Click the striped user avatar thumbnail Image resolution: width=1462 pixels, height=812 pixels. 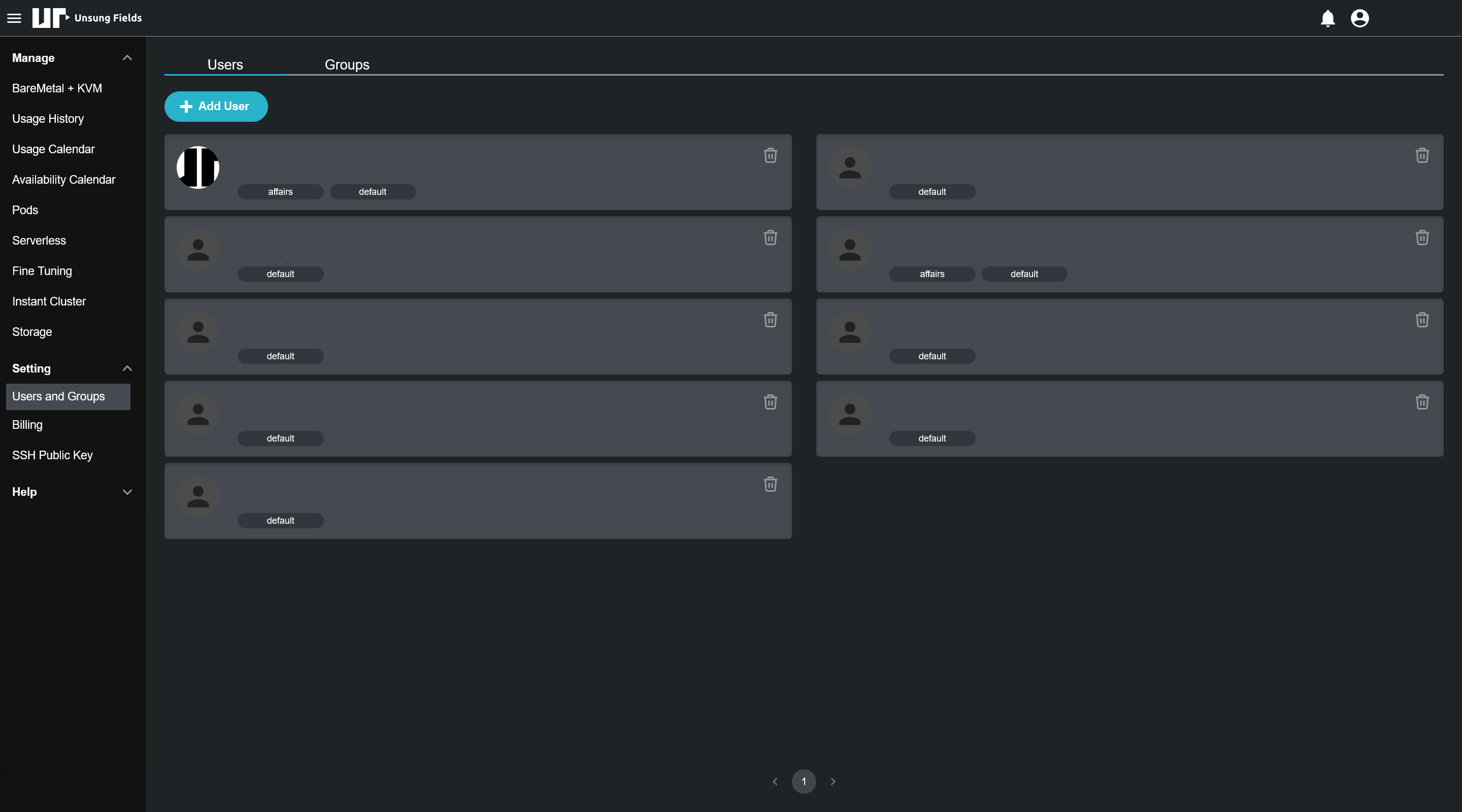point(198,167)
